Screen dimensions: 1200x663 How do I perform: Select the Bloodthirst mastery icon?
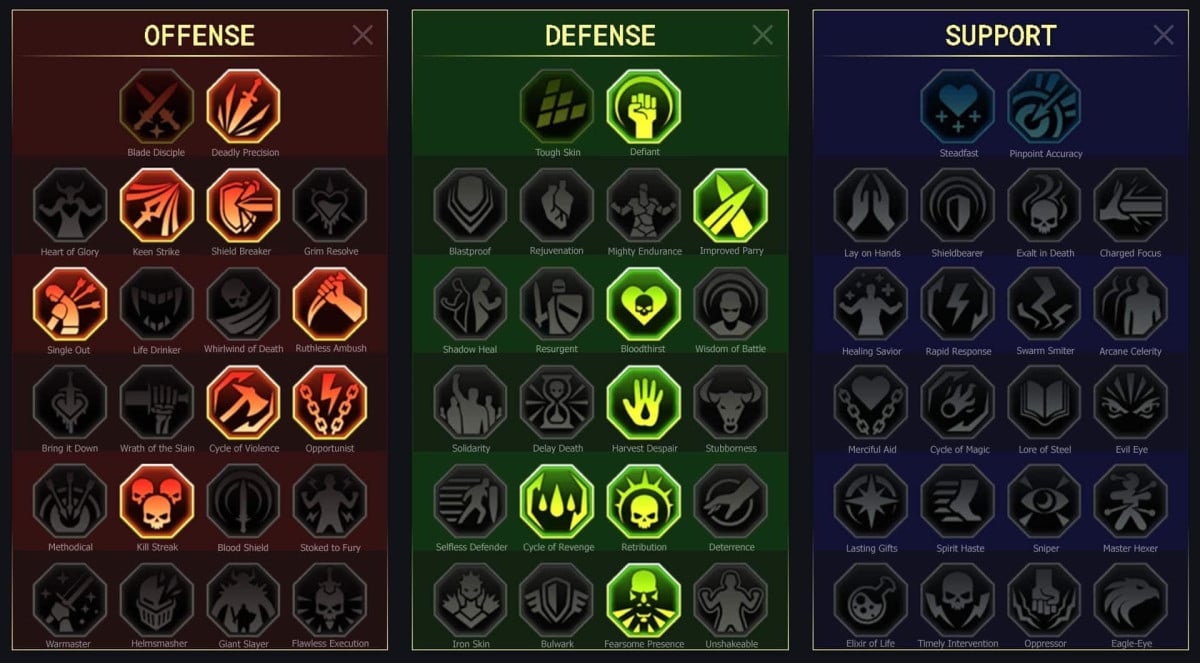[x=644, y=303]
